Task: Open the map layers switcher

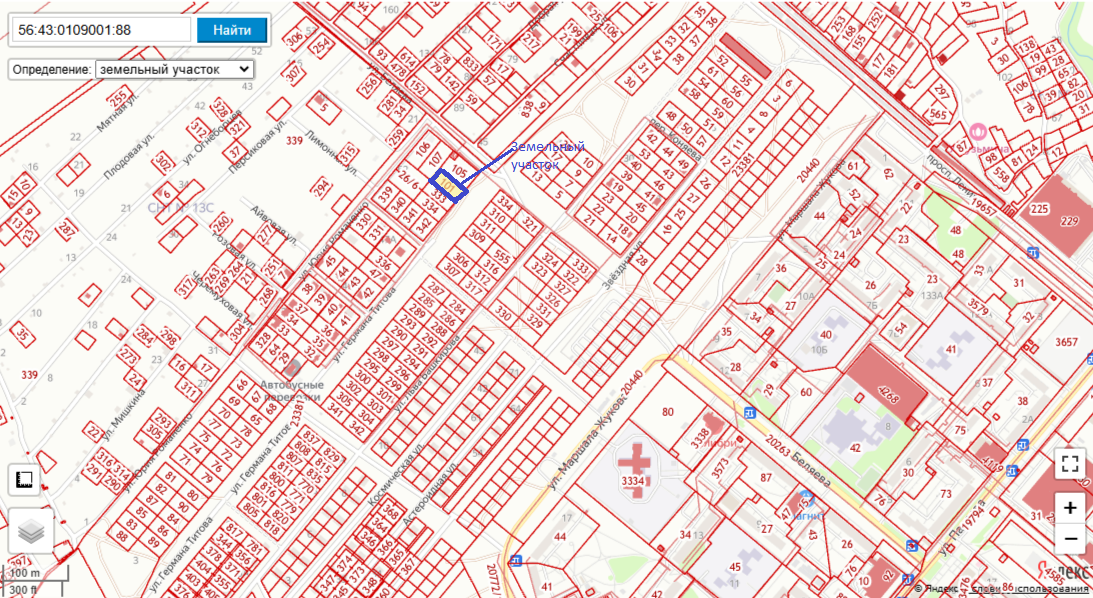Action: point(31,531)
